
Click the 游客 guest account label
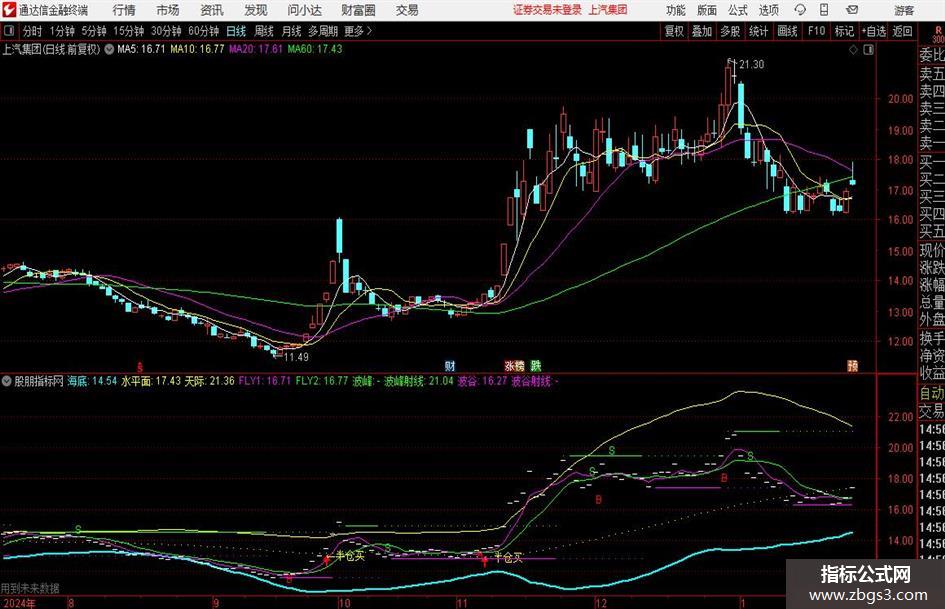click(x=904, y=10)
